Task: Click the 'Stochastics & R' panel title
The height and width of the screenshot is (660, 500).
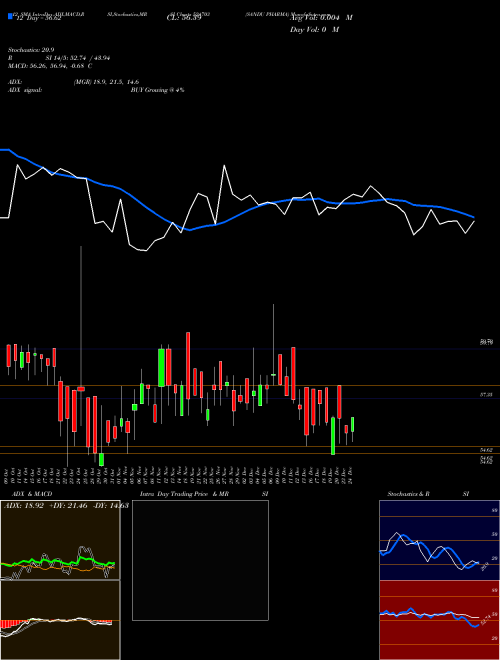Action: tap(408, 494)
